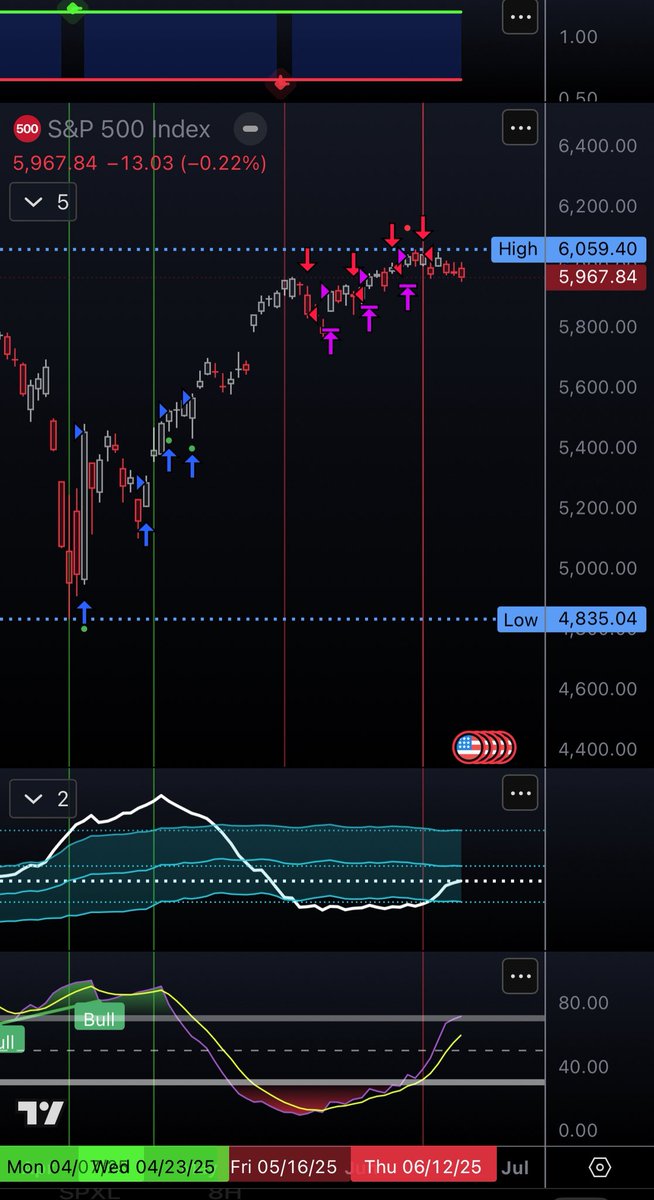Click the 6,400.00 price scale value
This screenshot has width=654, height=1200.
[x=598, y=146]
